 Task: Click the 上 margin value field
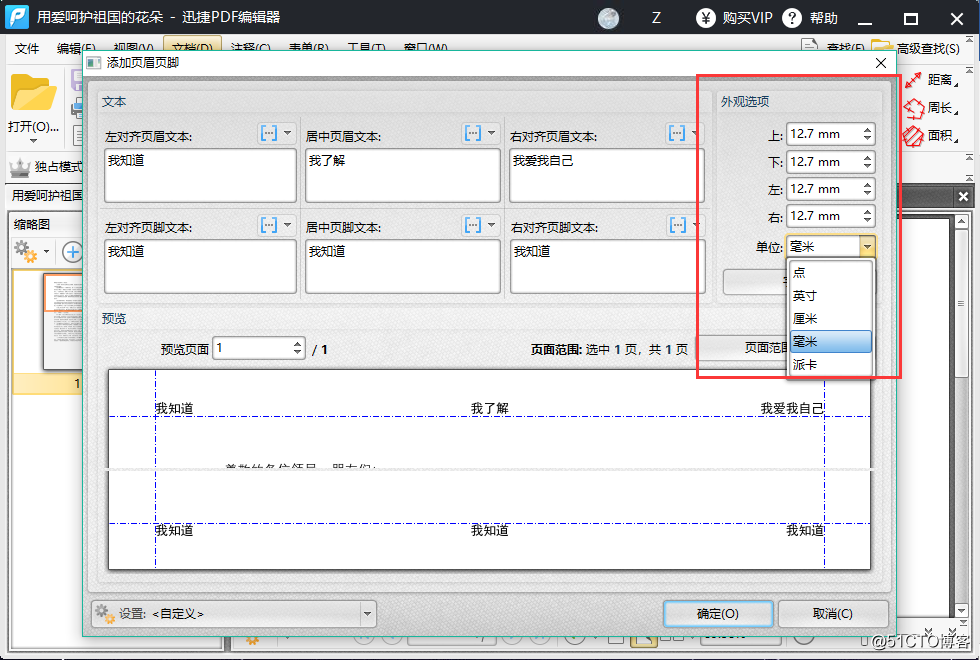[x=824, y=134]
